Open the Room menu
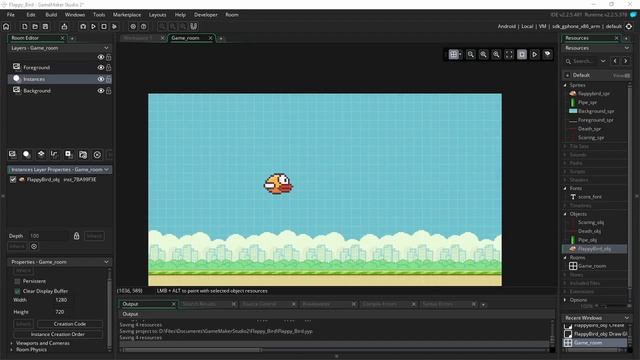The width and height of the screenshot is (640, 360). coord(232,15)
